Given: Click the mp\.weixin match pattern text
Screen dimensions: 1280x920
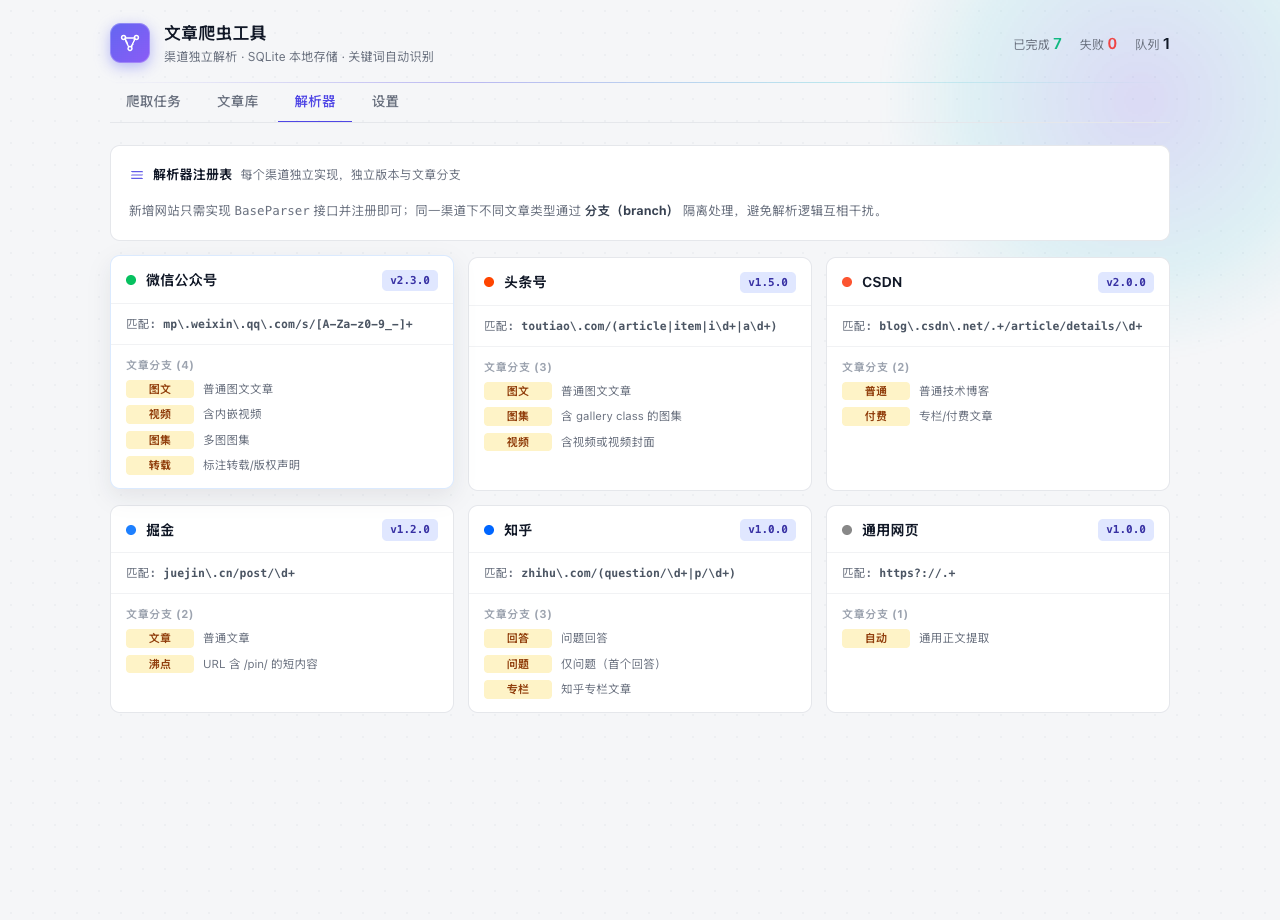Looking at the screenshot, I should pos(288,324).
